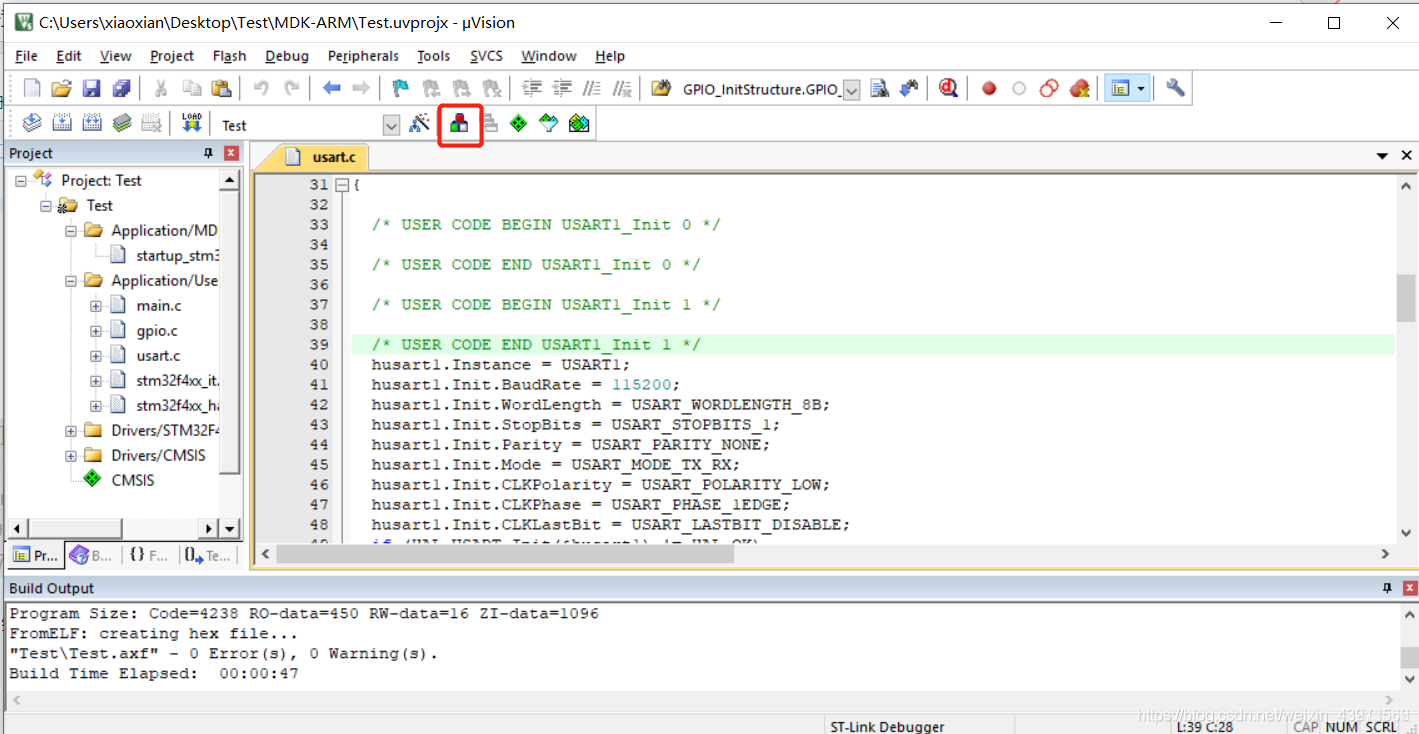The image size is (1419, 734).
Task: Expand the Drivers/CMSIS folder
Action: point(71,455)
